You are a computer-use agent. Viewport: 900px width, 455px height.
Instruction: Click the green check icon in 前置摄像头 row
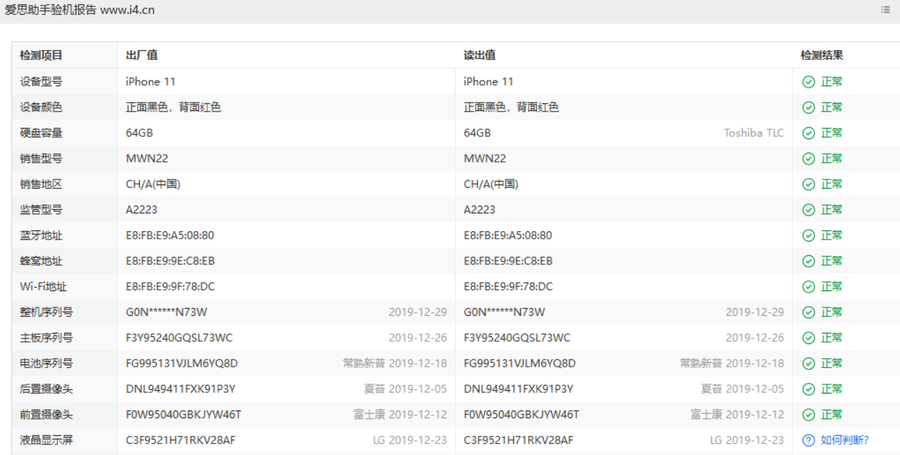point(808,414)
